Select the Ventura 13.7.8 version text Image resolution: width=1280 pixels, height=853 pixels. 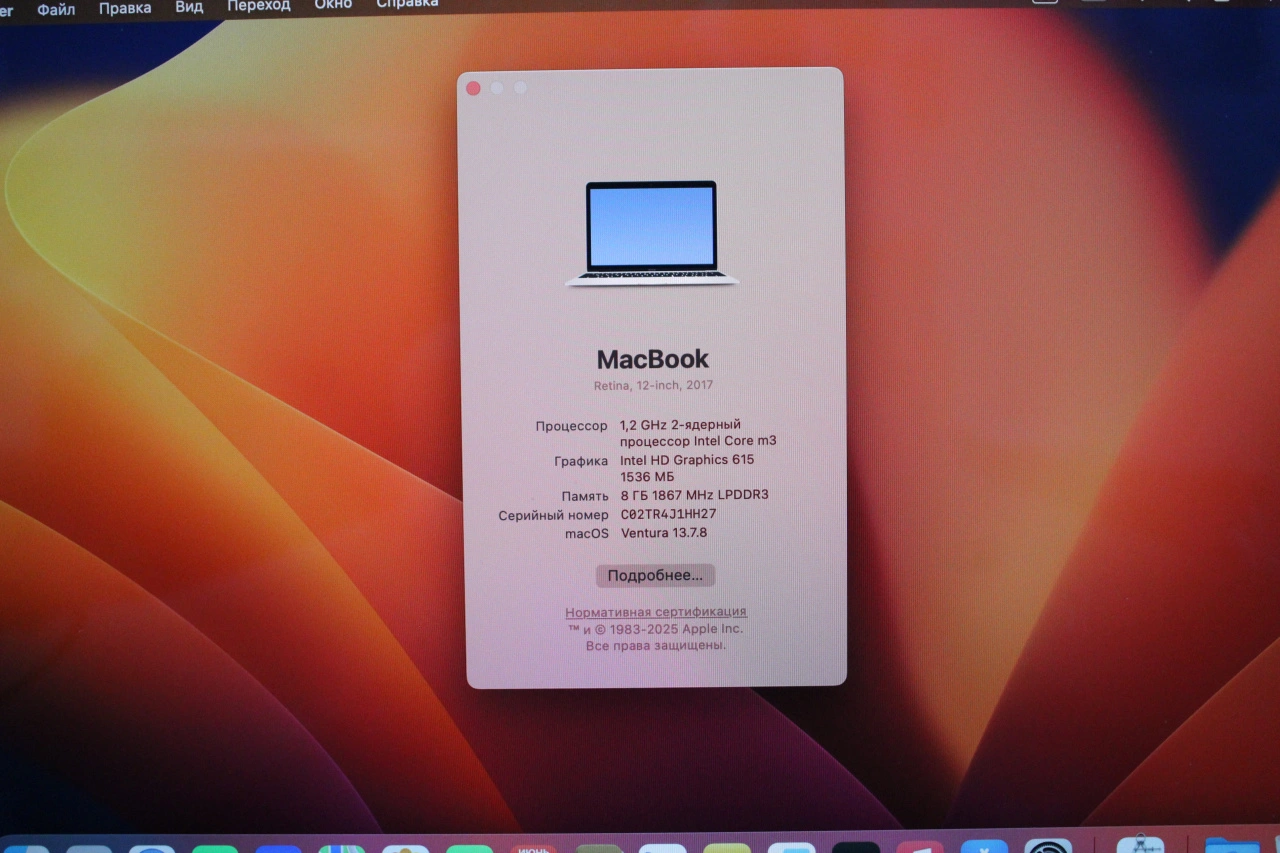(664, 533)
